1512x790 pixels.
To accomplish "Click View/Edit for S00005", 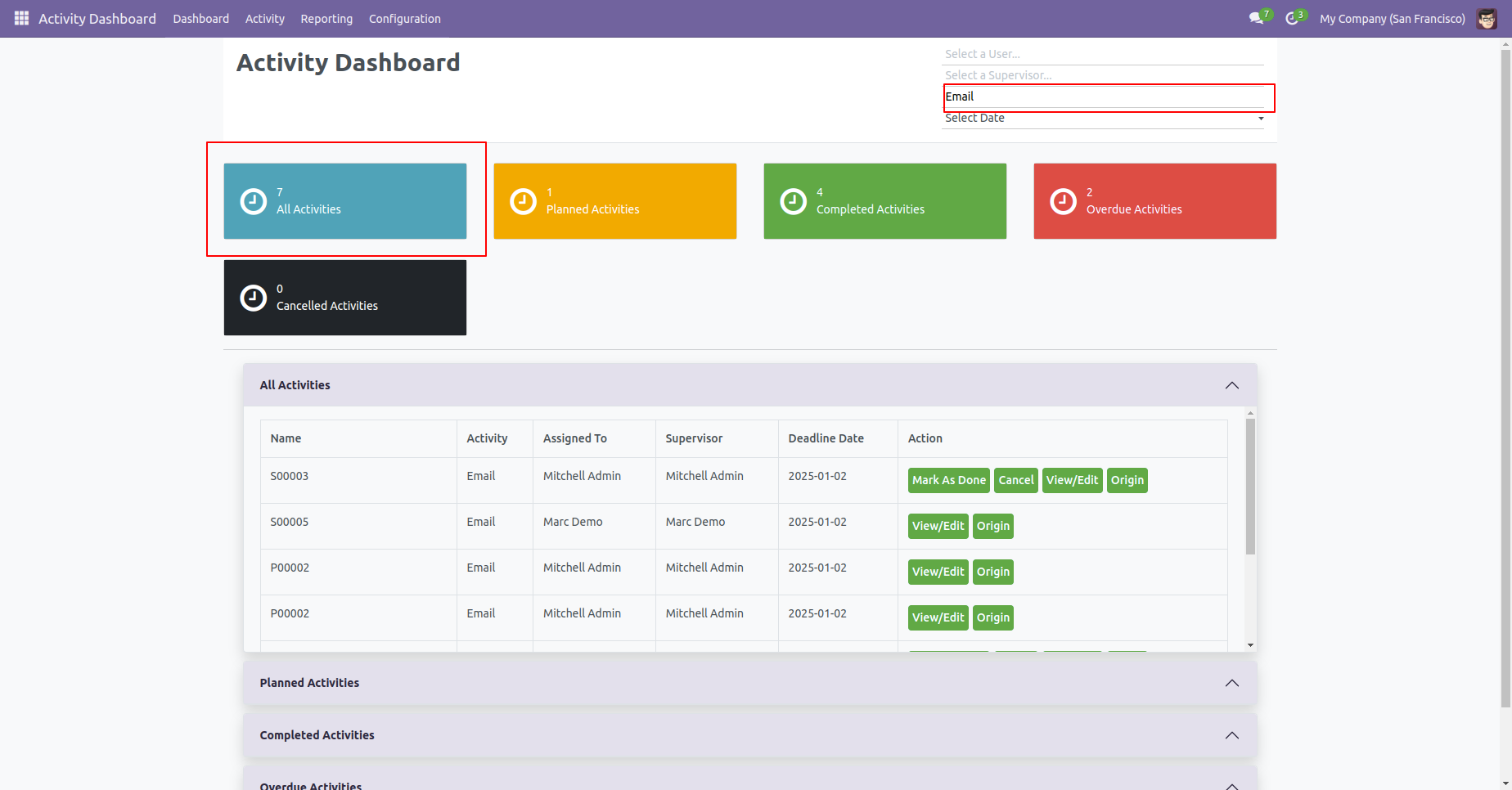I will point(938,526).
